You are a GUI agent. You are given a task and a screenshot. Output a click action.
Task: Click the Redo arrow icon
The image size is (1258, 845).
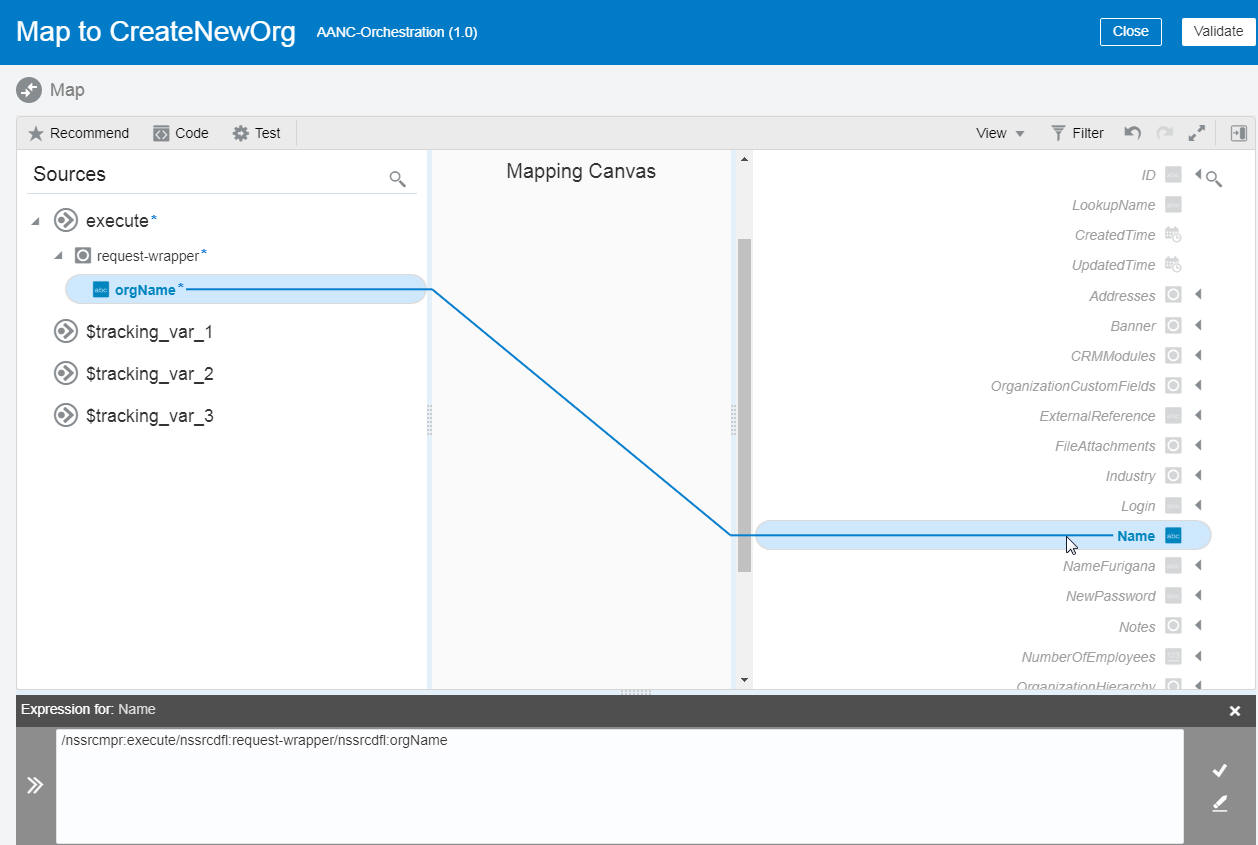click(x=1163, y=132)
